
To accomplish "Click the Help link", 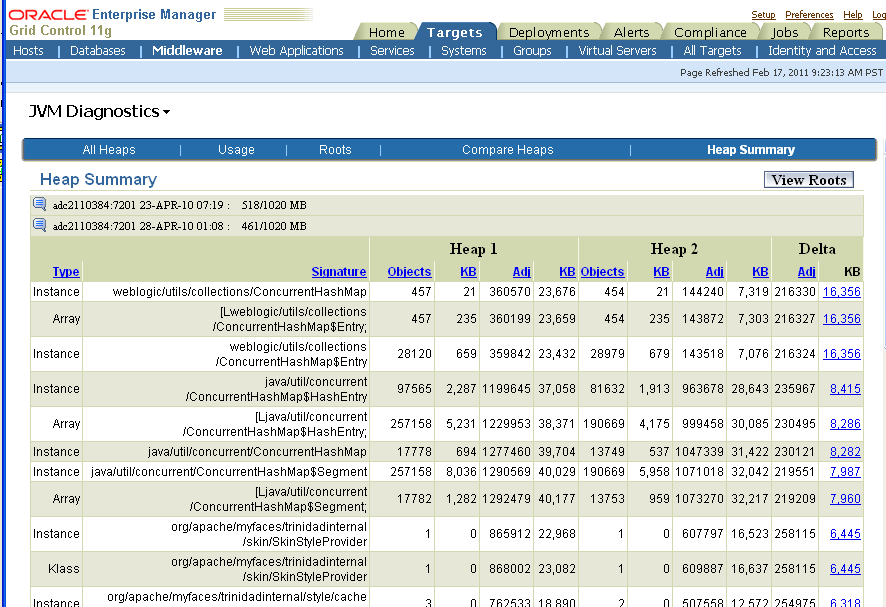I will 853,15.
